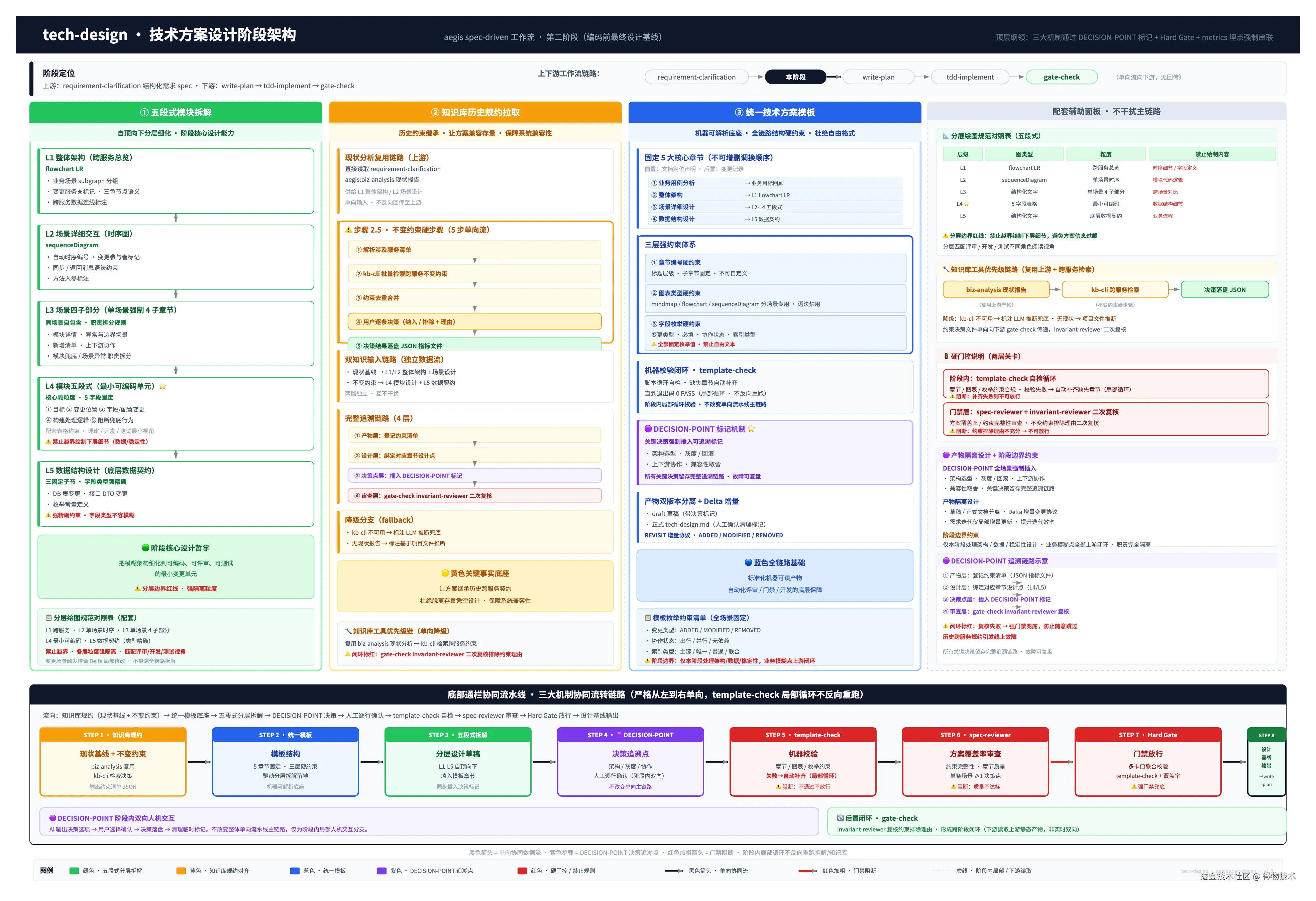Click the ruler icon beside 分层绘图规范对照表（五段式）
The height and width of the screenshot is (901, 1316).
[946, 136]
